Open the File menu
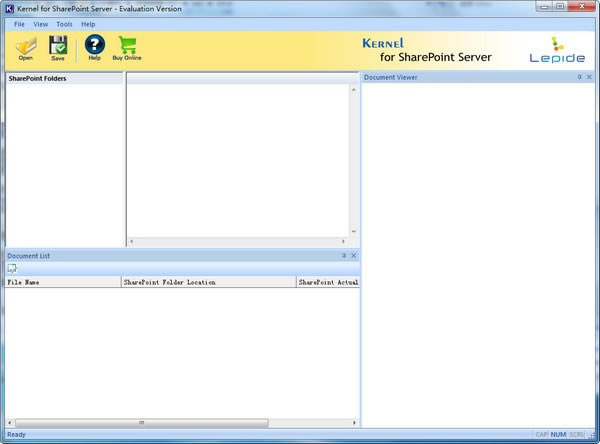 point(20,23)
